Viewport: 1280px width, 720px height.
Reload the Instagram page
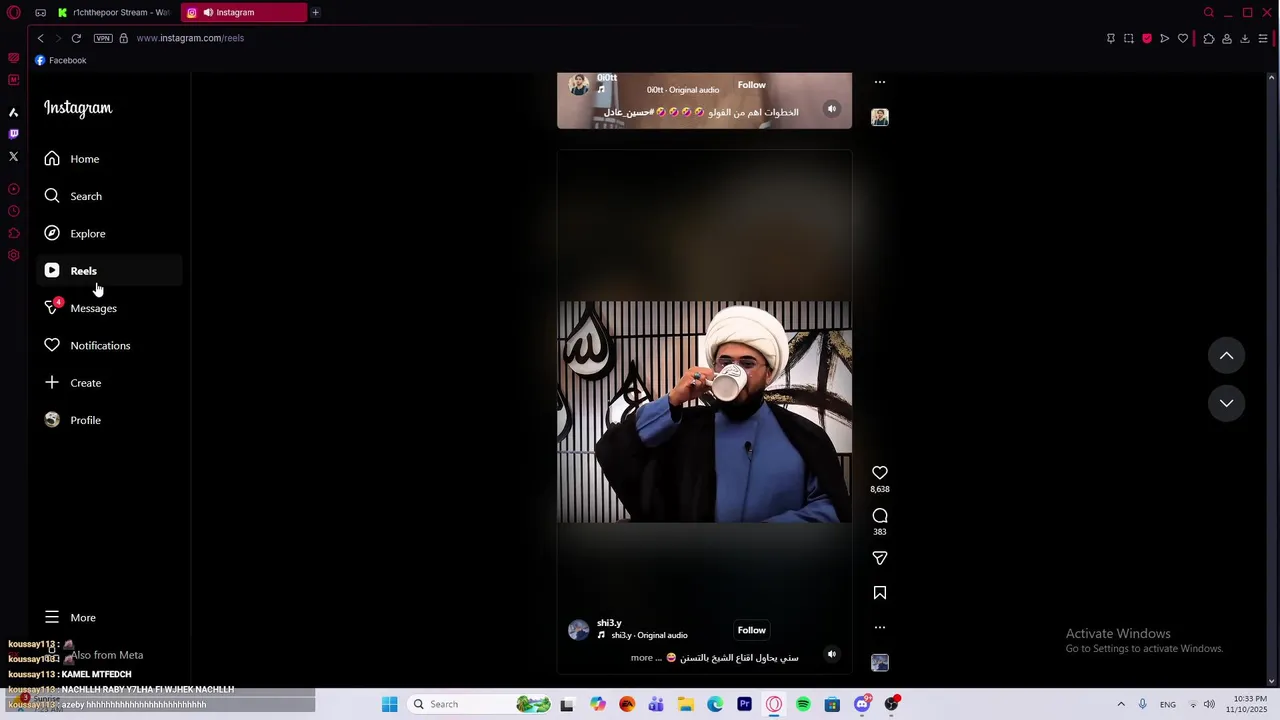coord(76,38)
